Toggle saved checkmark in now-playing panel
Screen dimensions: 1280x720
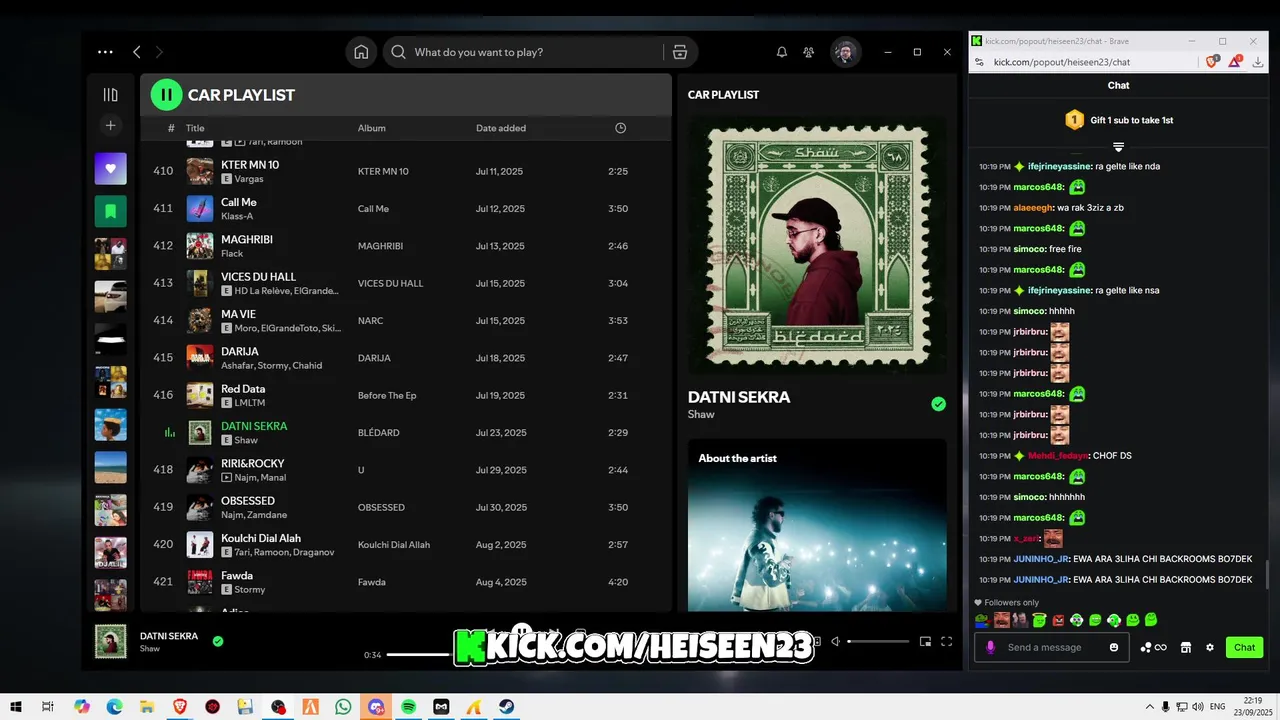coord(938,404)
